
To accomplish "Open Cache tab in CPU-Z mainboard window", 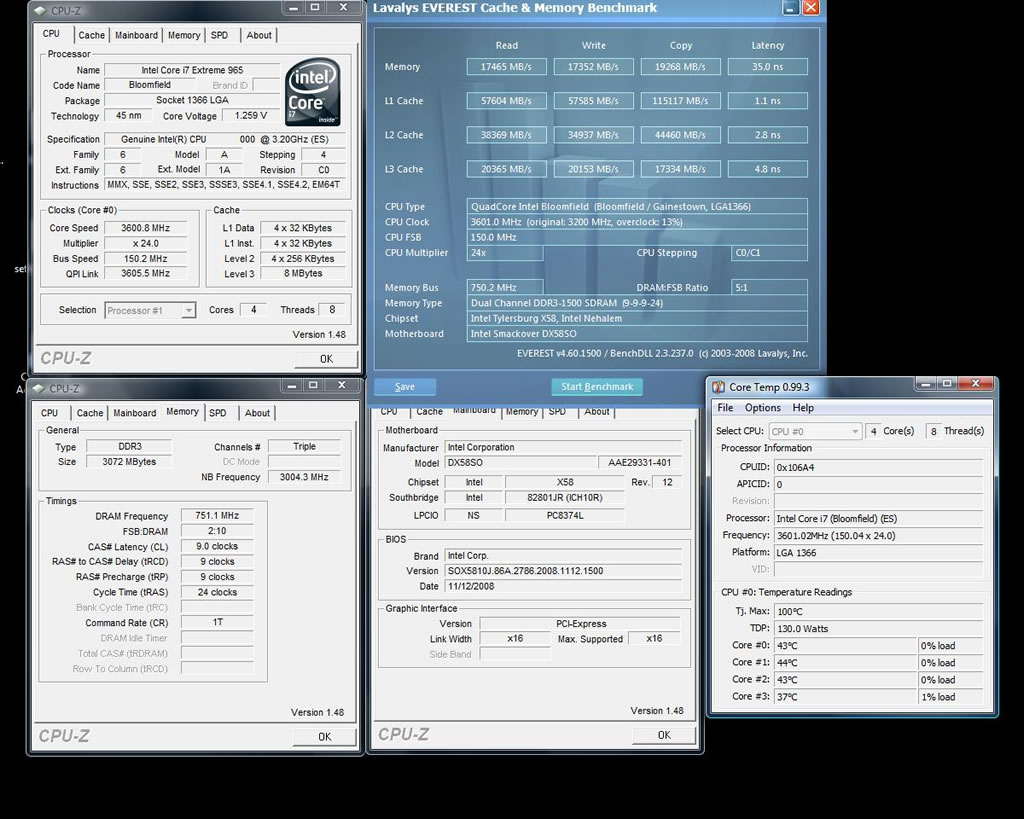I will 429,412.
